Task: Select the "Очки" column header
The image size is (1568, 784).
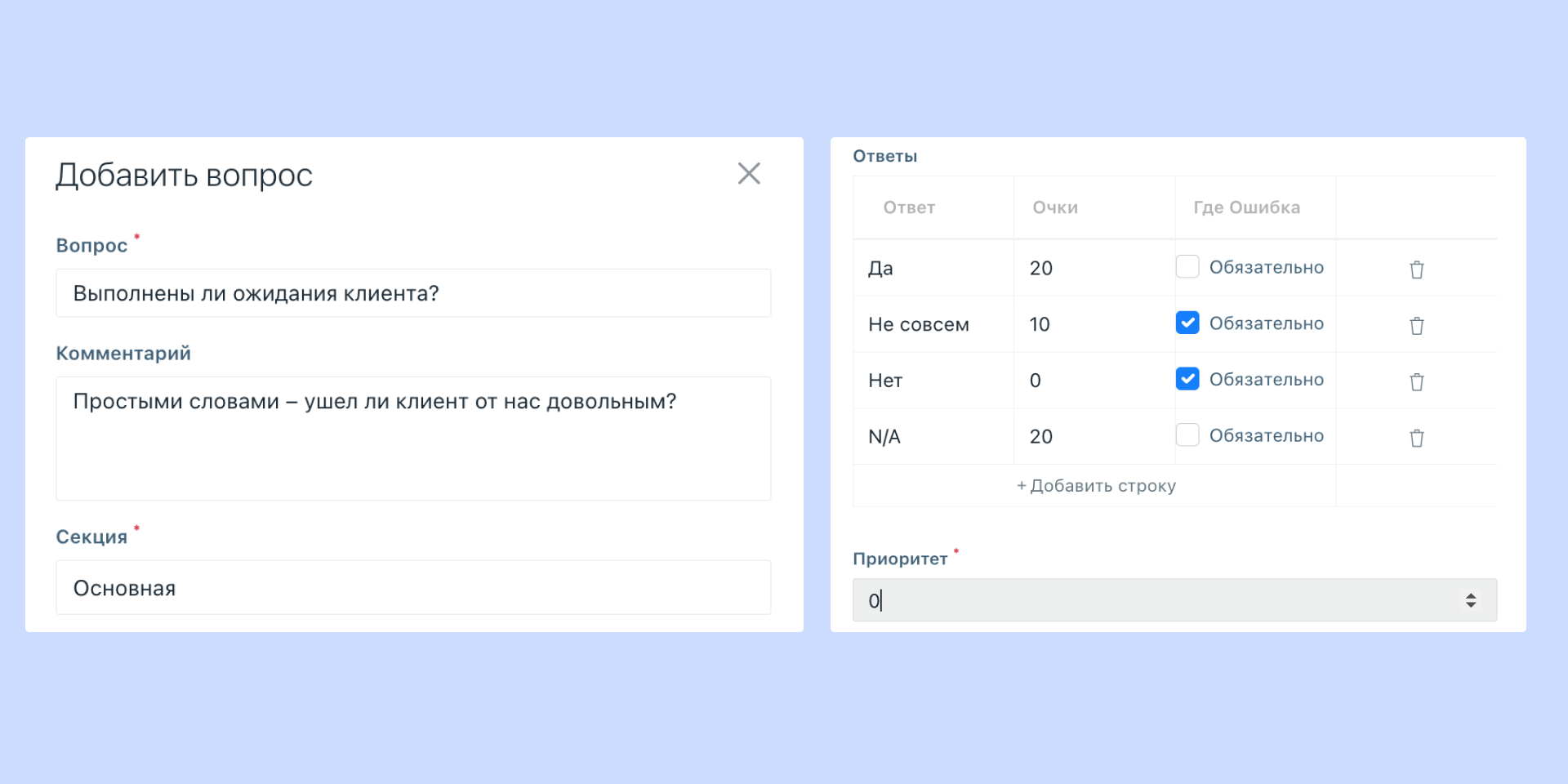Action: 1054,207
